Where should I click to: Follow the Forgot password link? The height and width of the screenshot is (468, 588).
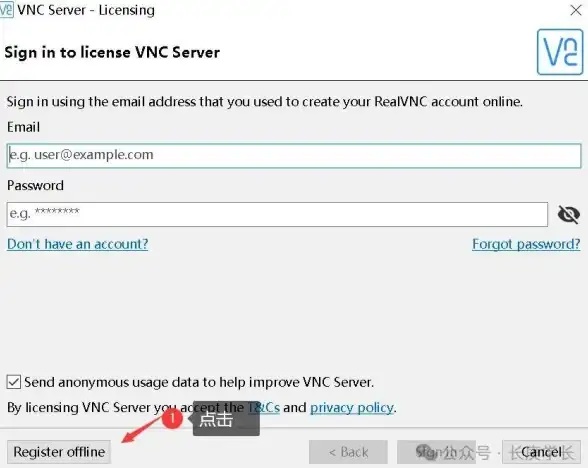[x=526, y=244]
